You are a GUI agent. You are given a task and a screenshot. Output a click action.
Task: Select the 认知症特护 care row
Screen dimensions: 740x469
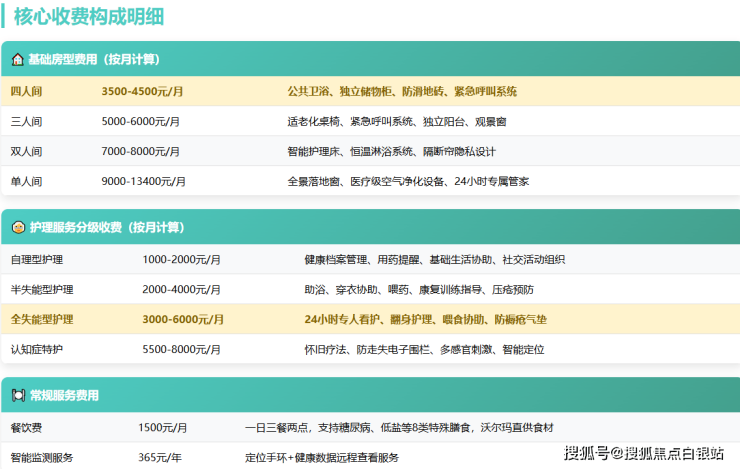pyautogui.click(x=36, y=349)
